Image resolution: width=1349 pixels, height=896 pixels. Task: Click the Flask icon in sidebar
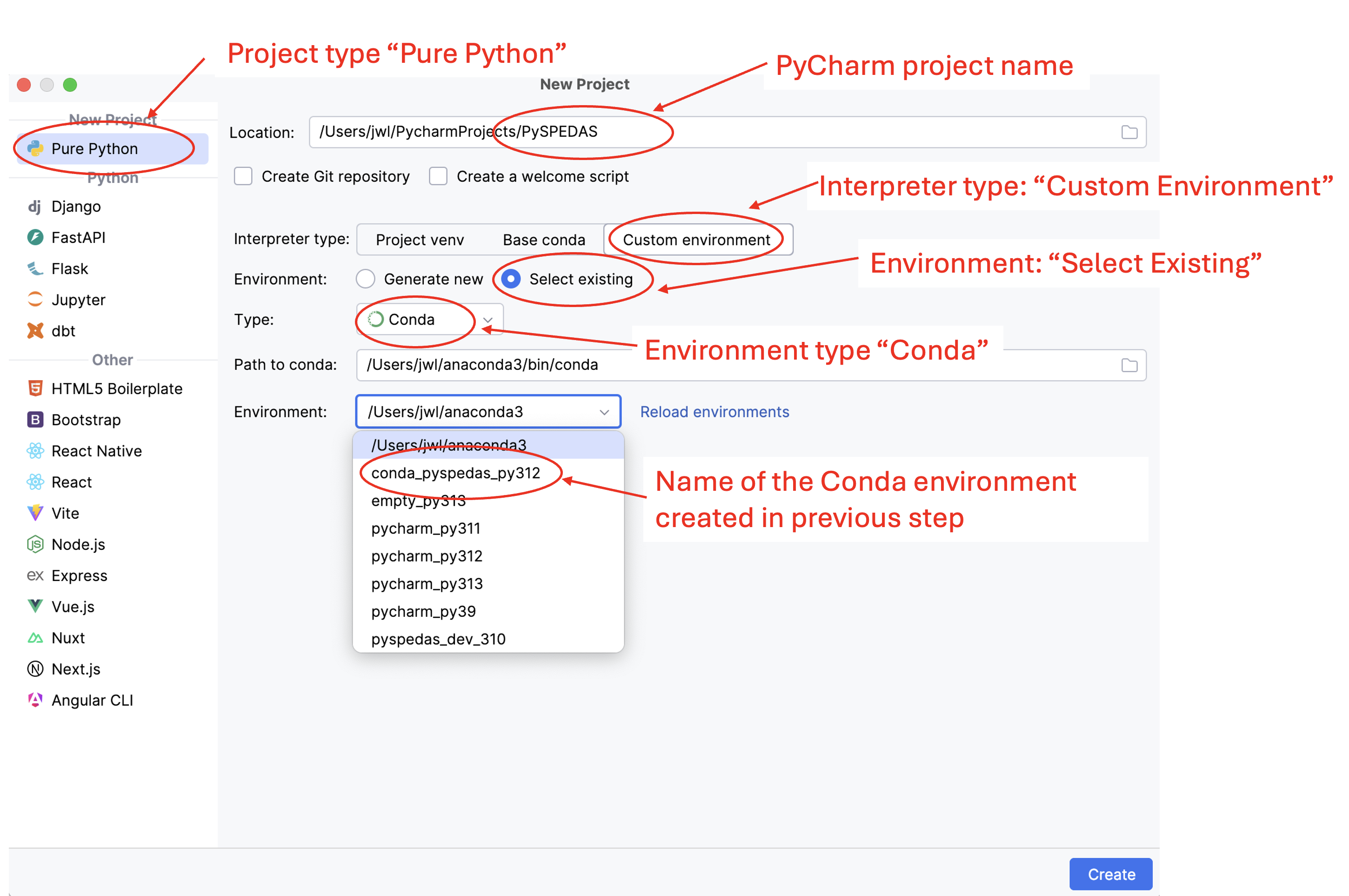[x=35, y=268]
